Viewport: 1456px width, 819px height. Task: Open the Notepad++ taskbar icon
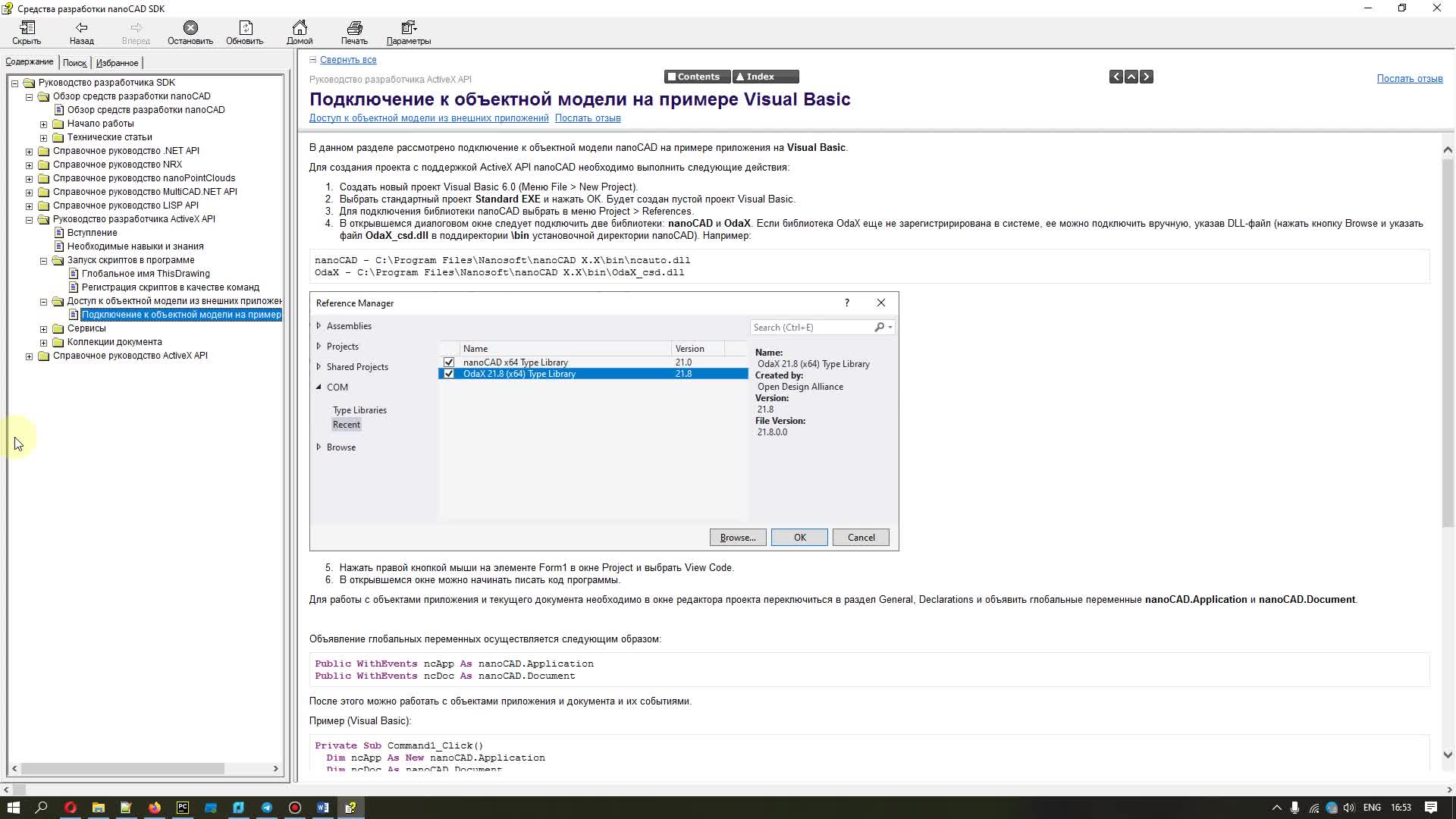tap(126, 808)
